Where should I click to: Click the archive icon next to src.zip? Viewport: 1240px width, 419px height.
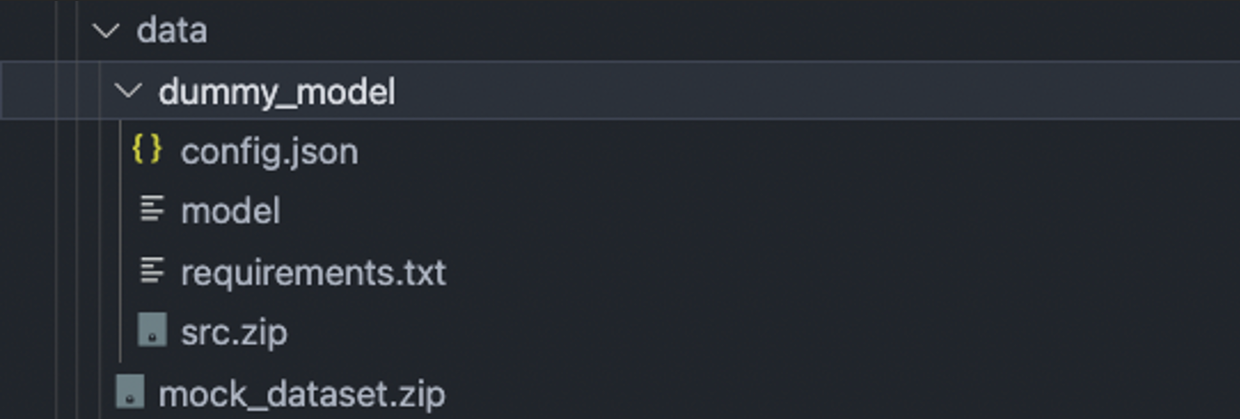point(152,331)
